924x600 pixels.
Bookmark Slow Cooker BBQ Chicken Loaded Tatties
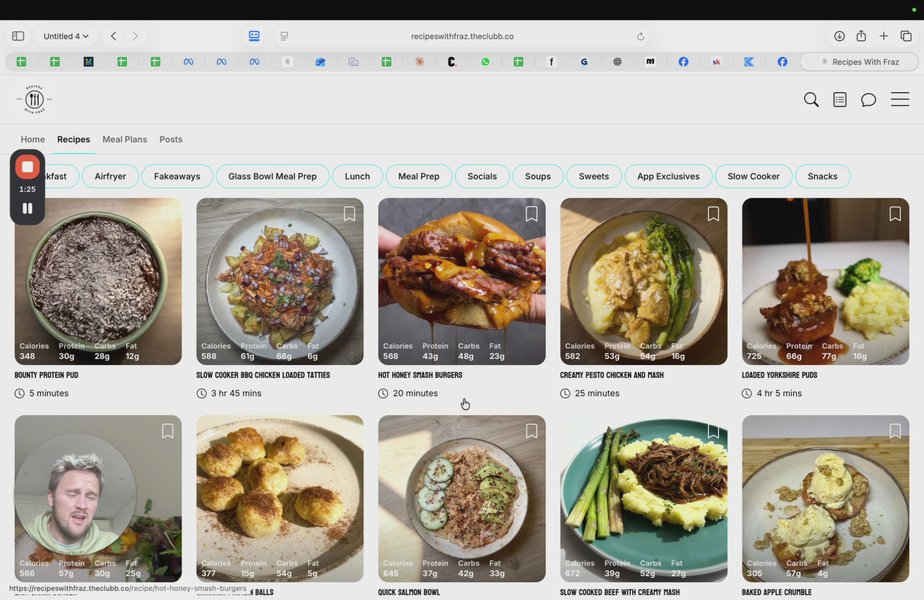[x=349, y=214]
